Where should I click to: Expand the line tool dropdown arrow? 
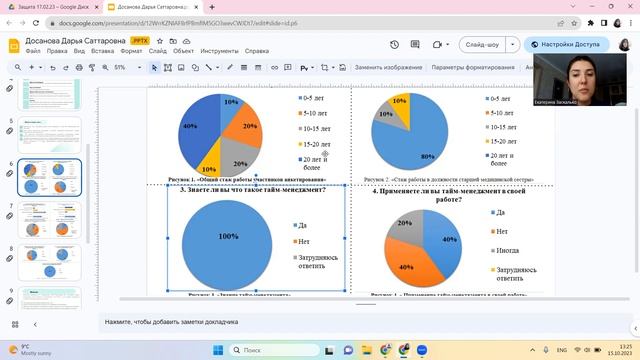[218, 68]
